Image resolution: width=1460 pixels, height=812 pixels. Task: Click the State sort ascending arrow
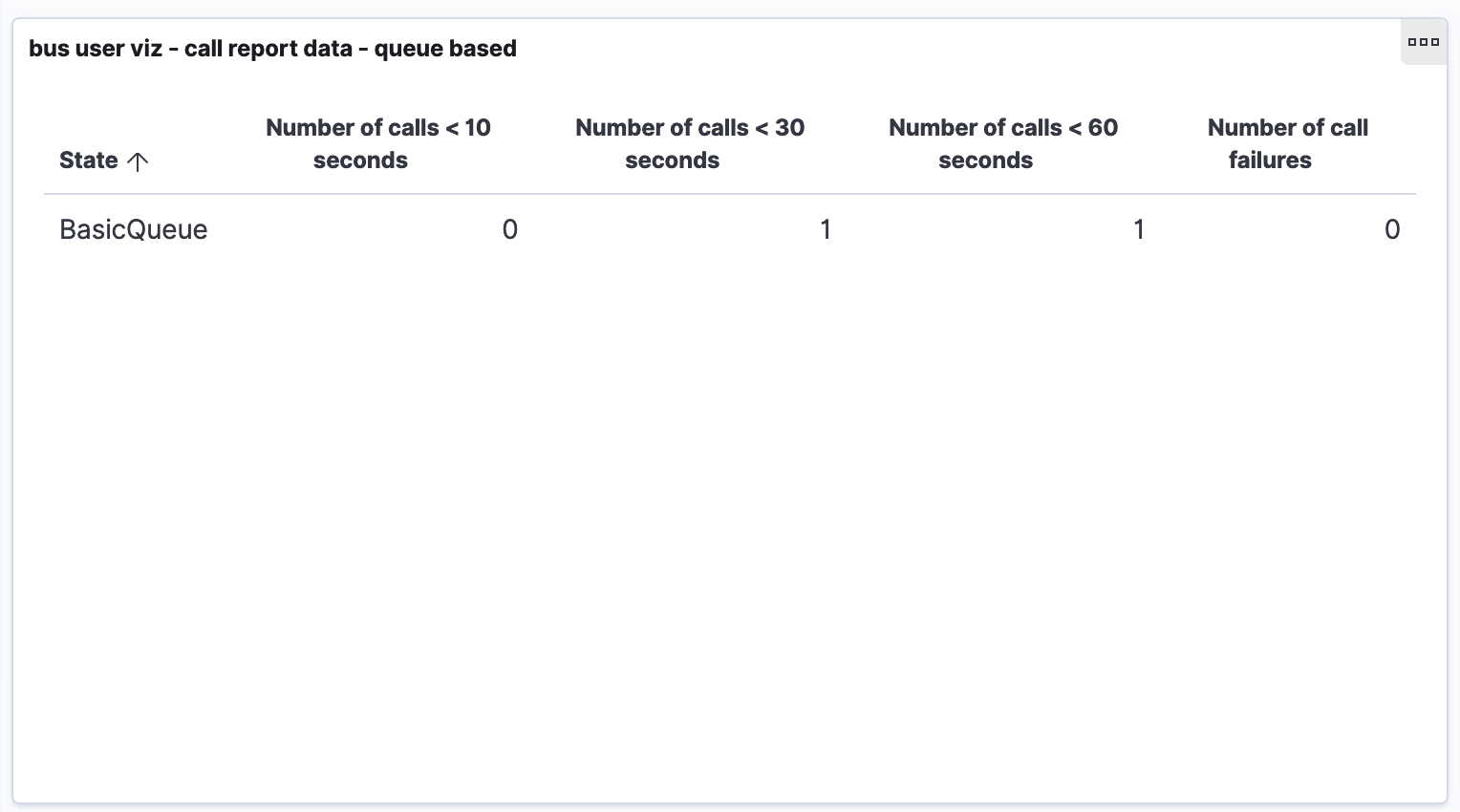point(138,161)
